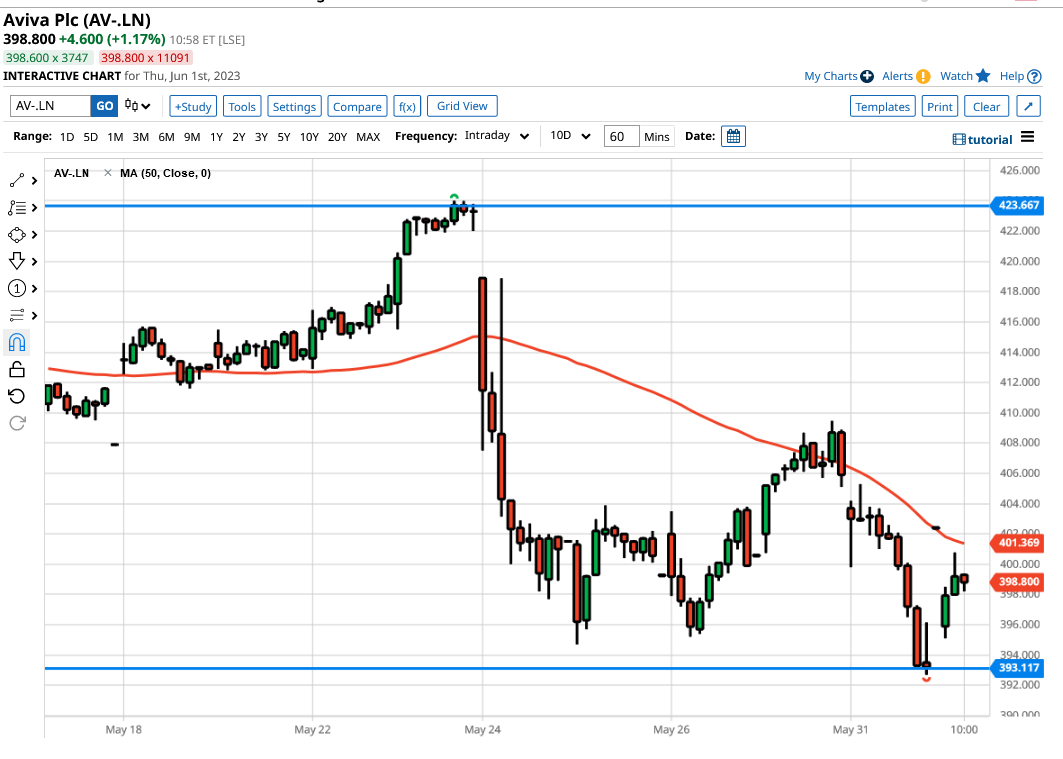Remove the MA 50 study label
This screenshot has height=759, width=1063.
tap(109, 172)
